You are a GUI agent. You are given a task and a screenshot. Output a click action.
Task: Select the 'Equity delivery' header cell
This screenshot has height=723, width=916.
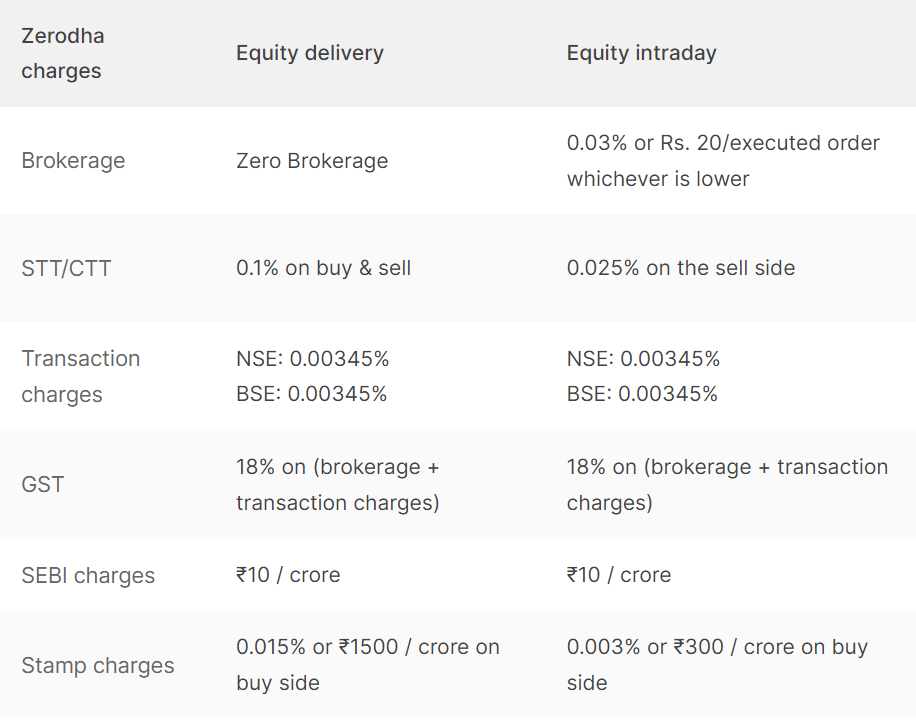point(310,53)
